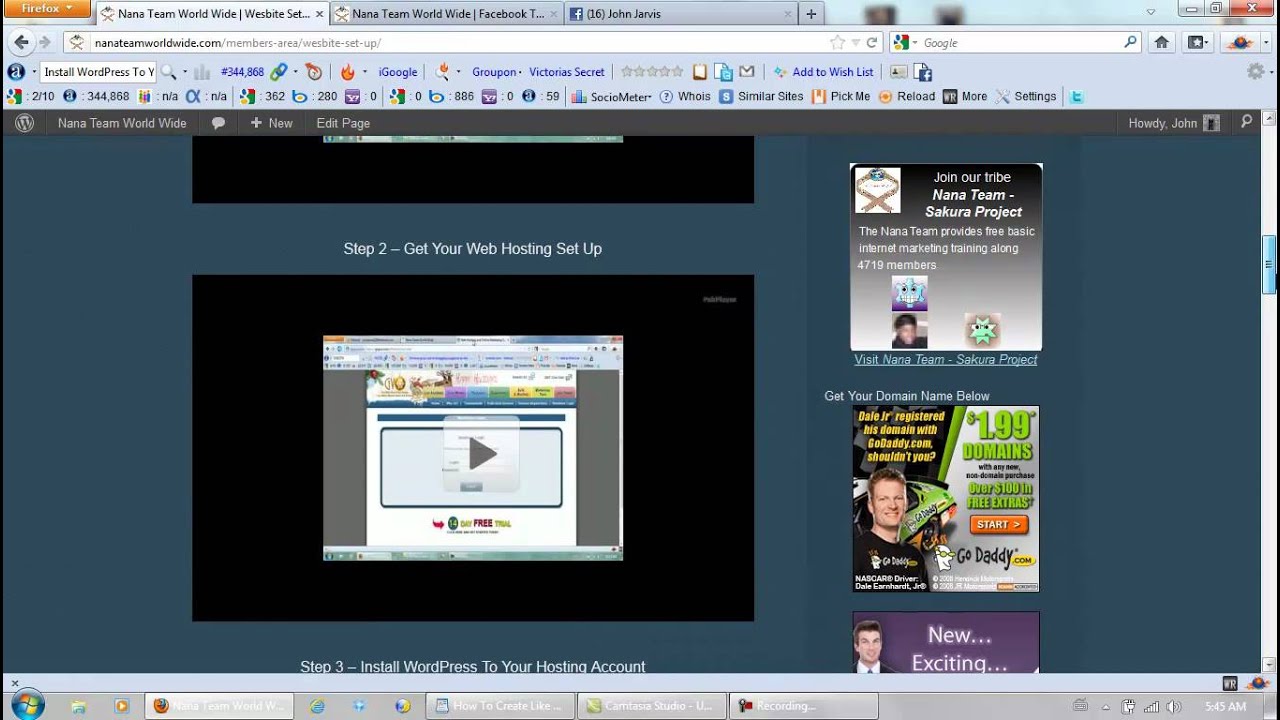Viewport: 1280px width, 720px height.
Task: Open the New menu in WordPress admin bar
Action: tap(271, 123)
